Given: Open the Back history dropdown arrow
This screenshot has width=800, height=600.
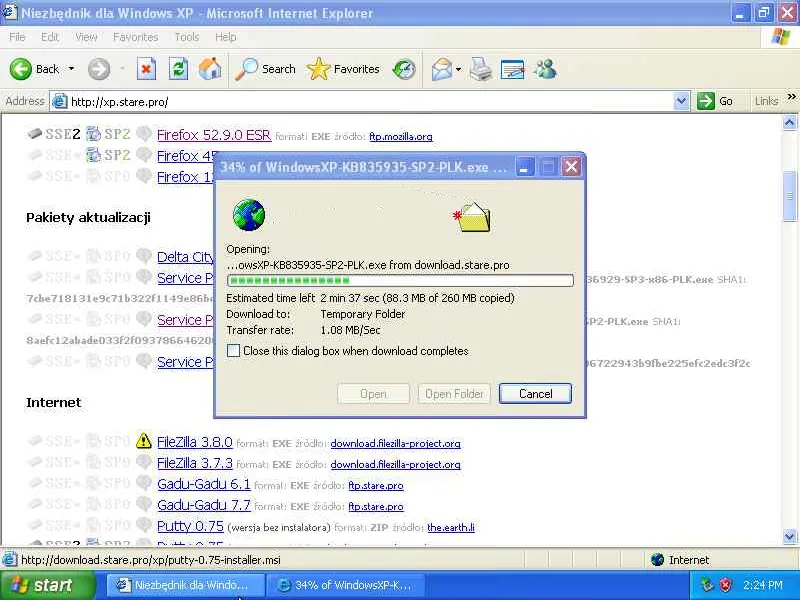Looking at the screenshot, I should [71, 69].
